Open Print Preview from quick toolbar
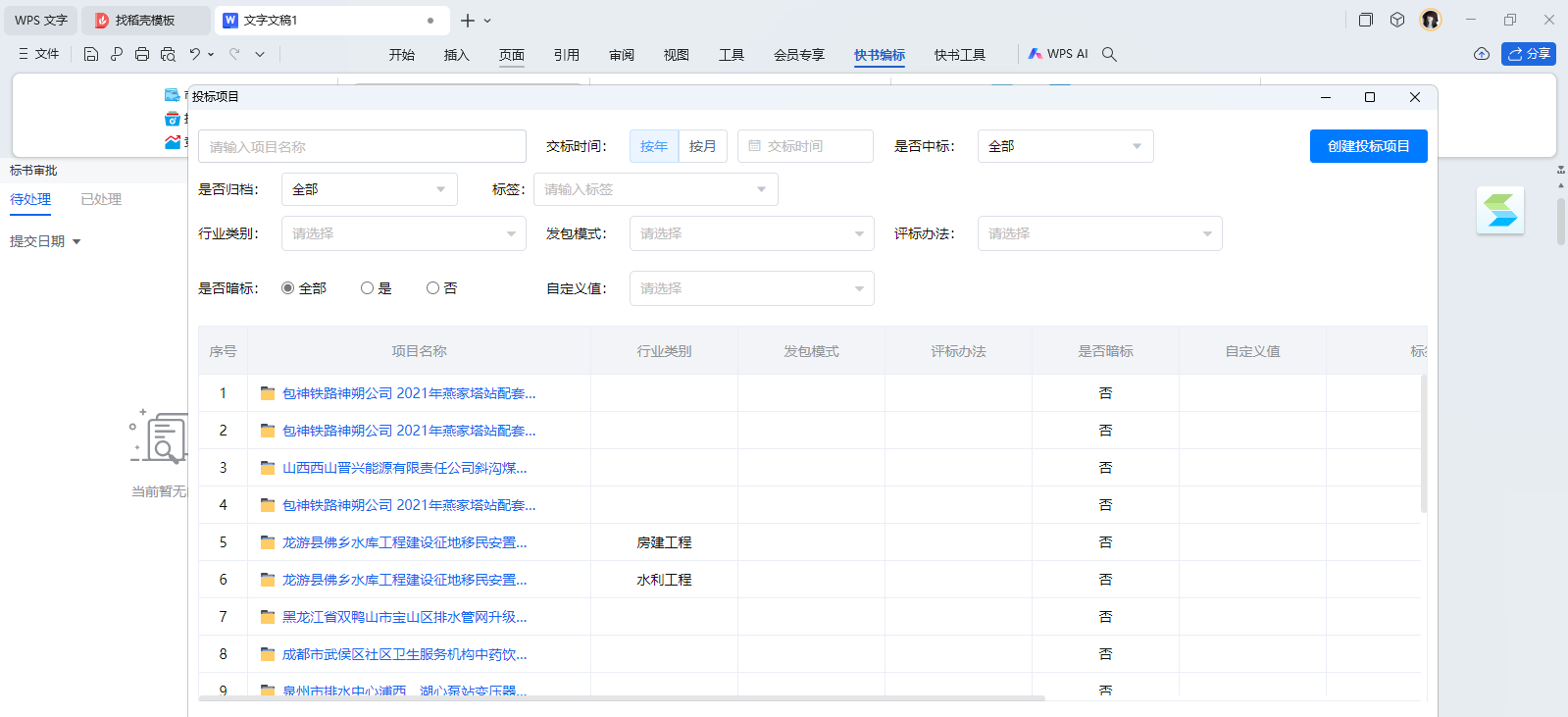The height and width of the screenshot is (717, 1568). 168,54
